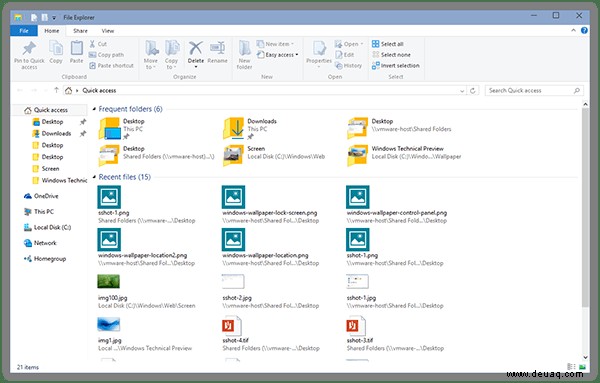Click the 21 items status text
Screen dimensions: 600x383
click(28, 367)
